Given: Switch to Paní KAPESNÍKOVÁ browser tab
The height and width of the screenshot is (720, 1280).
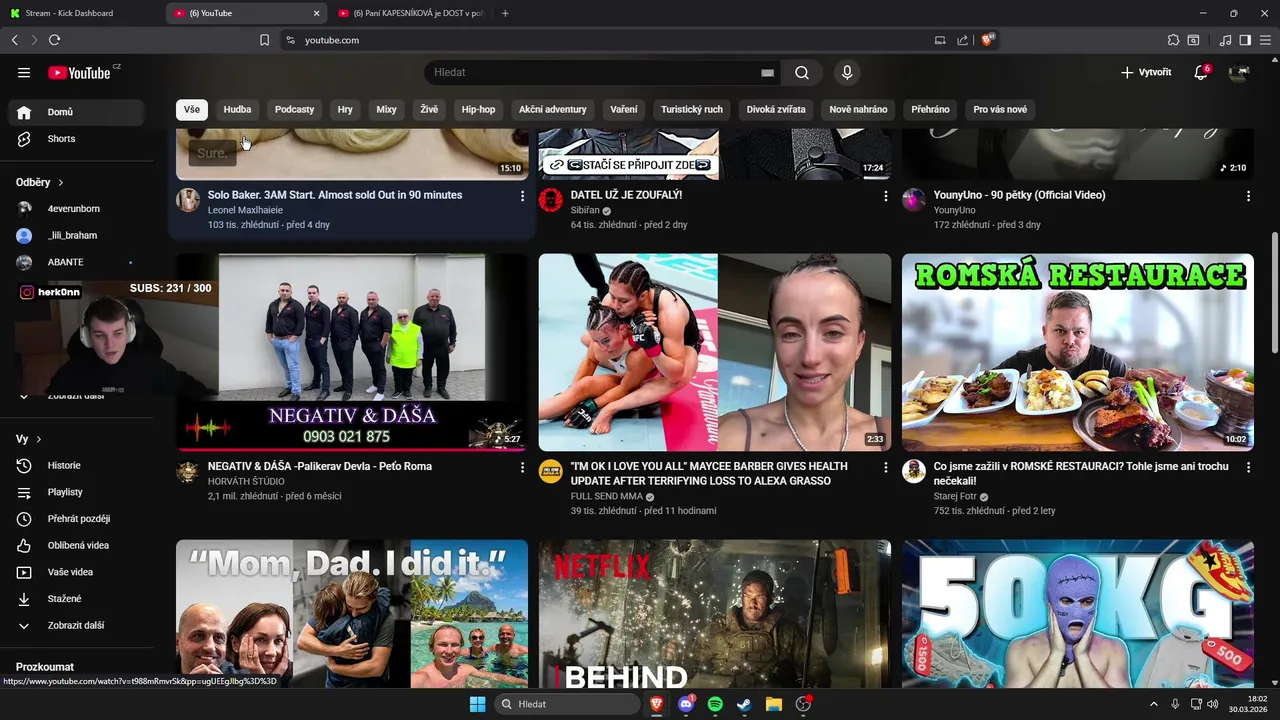Looking at the screenshot, I should point(410,13).
